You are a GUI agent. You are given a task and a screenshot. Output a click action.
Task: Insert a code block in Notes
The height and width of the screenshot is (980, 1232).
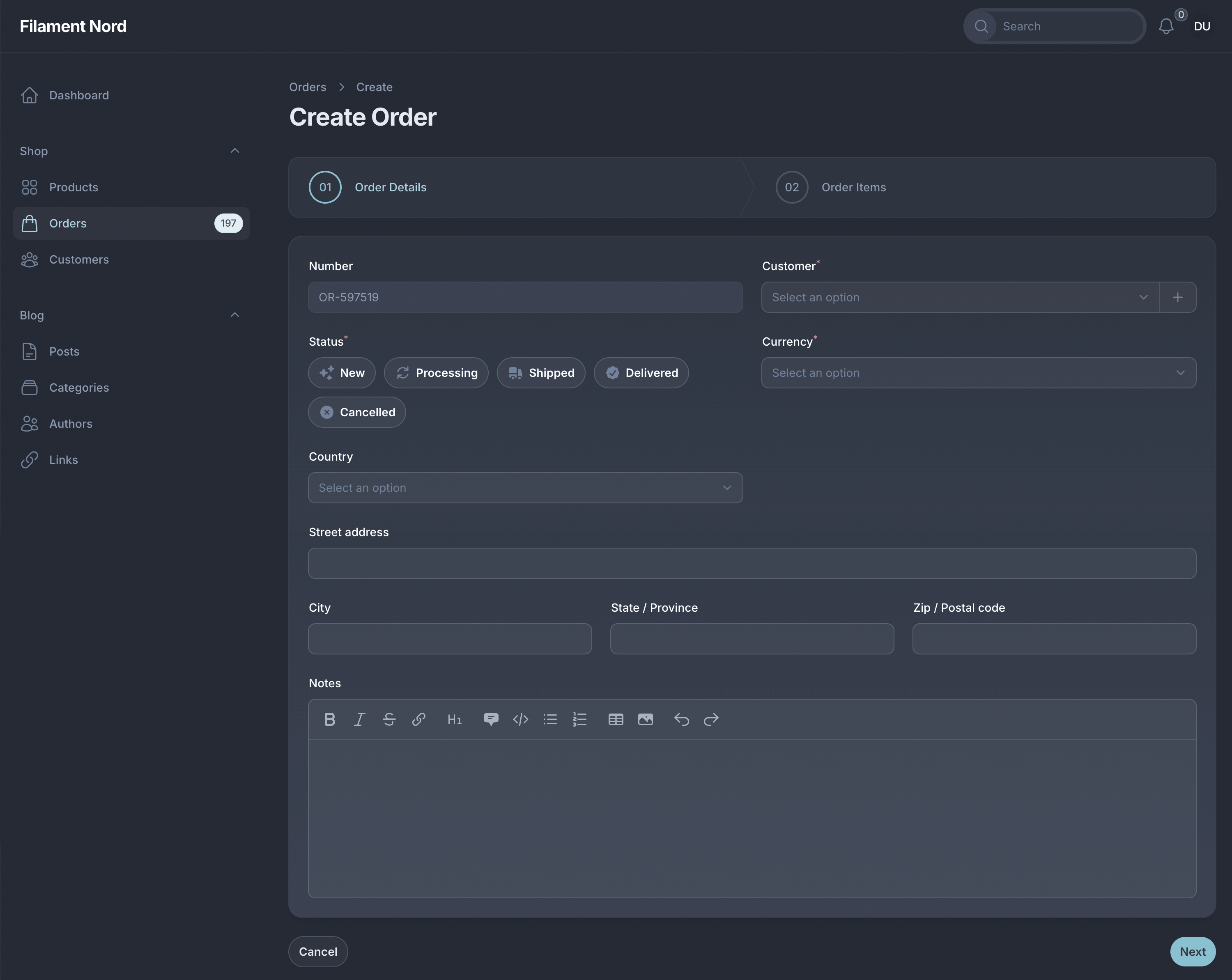click(x=521, y=719)
